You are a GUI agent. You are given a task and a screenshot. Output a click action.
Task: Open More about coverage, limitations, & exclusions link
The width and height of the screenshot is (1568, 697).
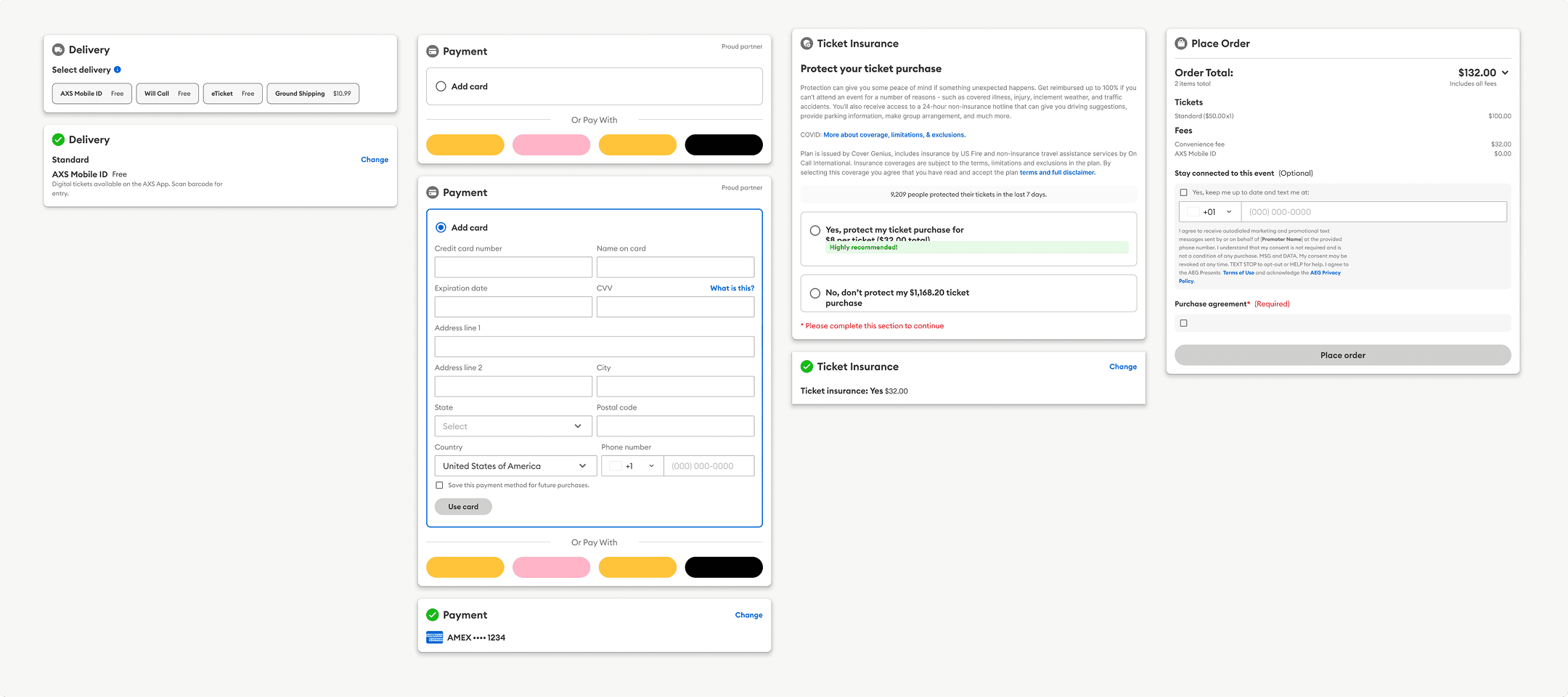tap(894, 135)
